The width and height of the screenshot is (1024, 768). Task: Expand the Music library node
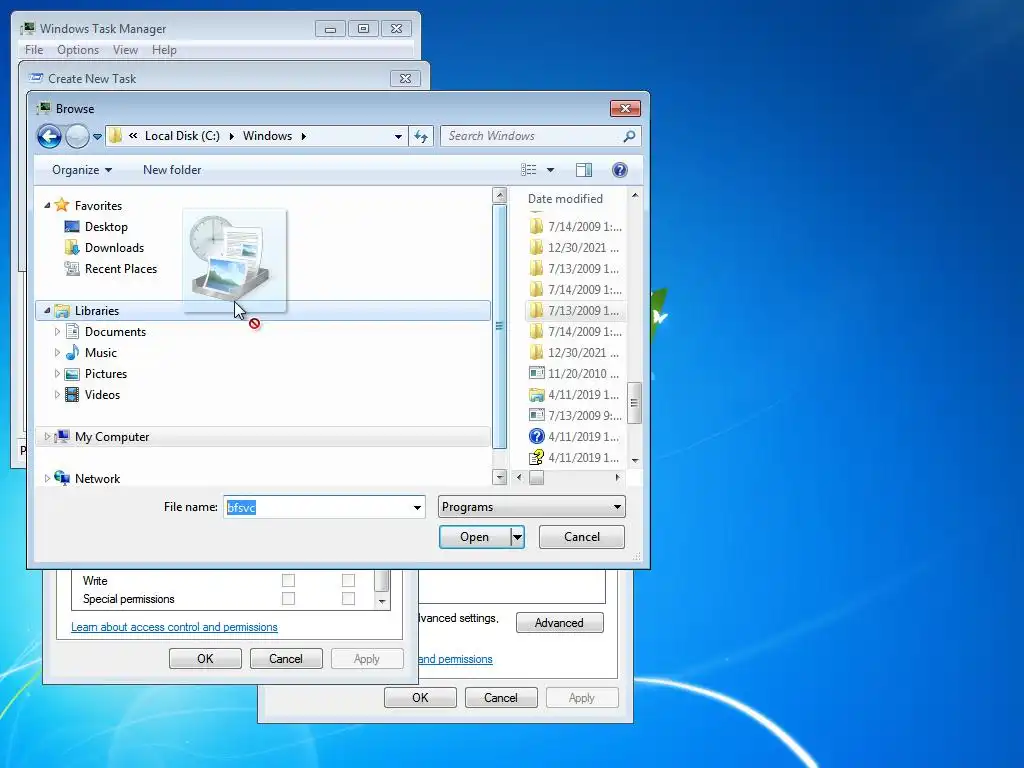click(x=57, y=353)
